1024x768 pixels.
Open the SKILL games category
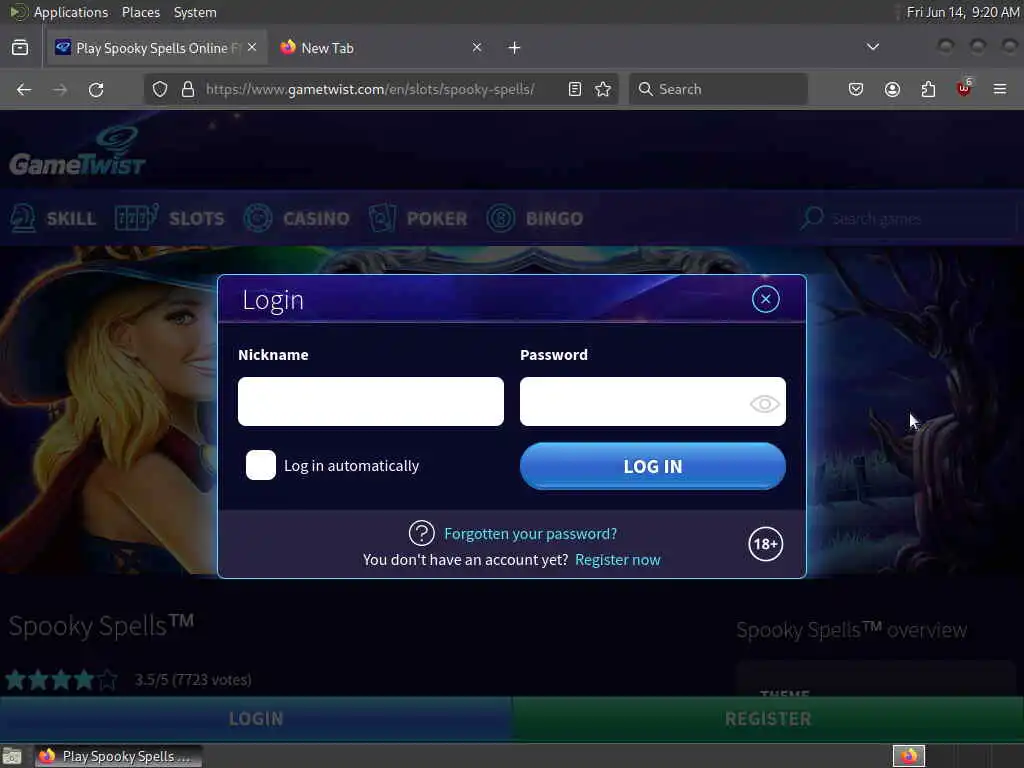[x=54, y=218]
